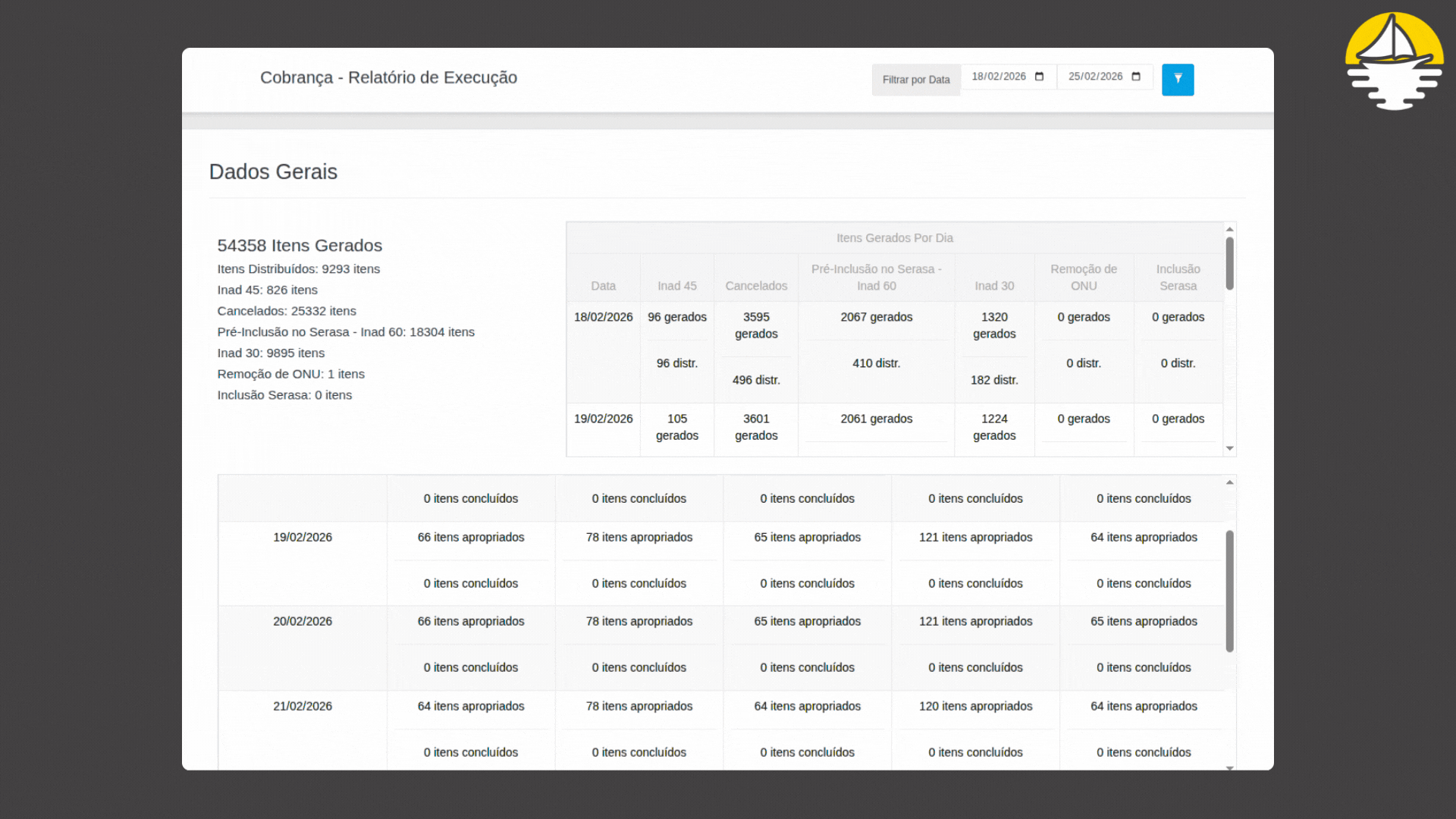
Task: Click the Filtrar por Data label
Action: click(x=915, y=80)
